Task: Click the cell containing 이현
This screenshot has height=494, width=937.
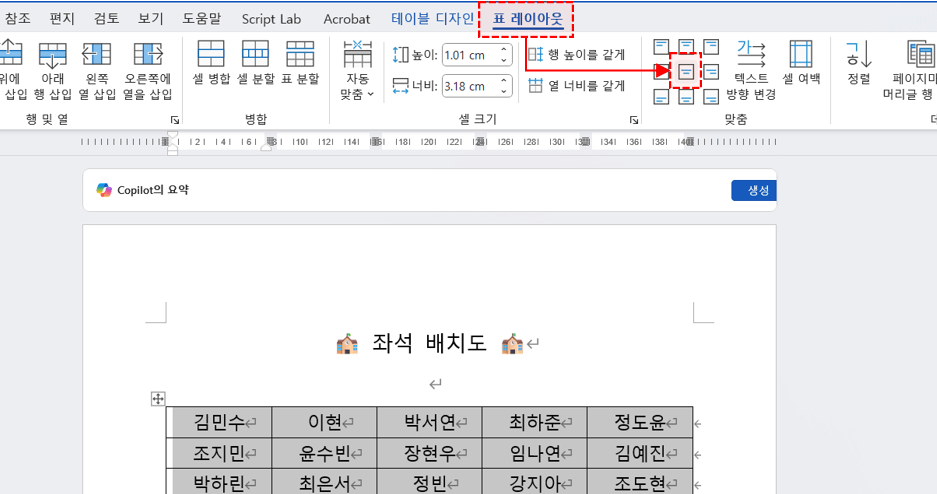Action: (x=324, y=422)
